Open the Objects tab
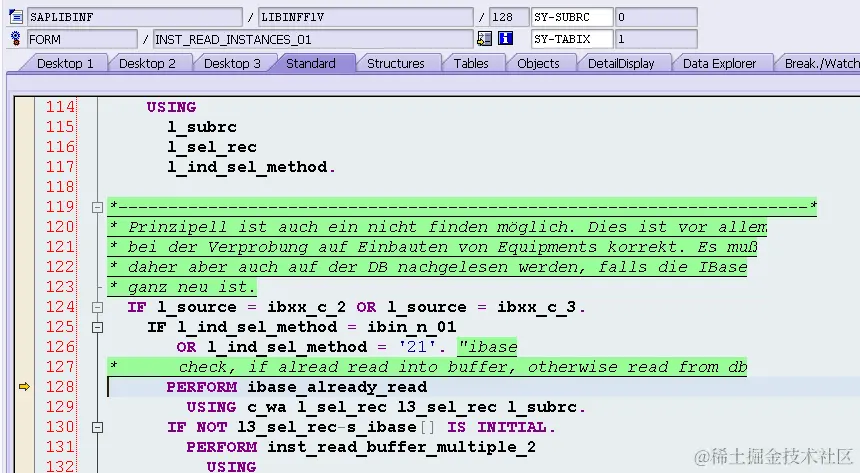 (538, 64)
